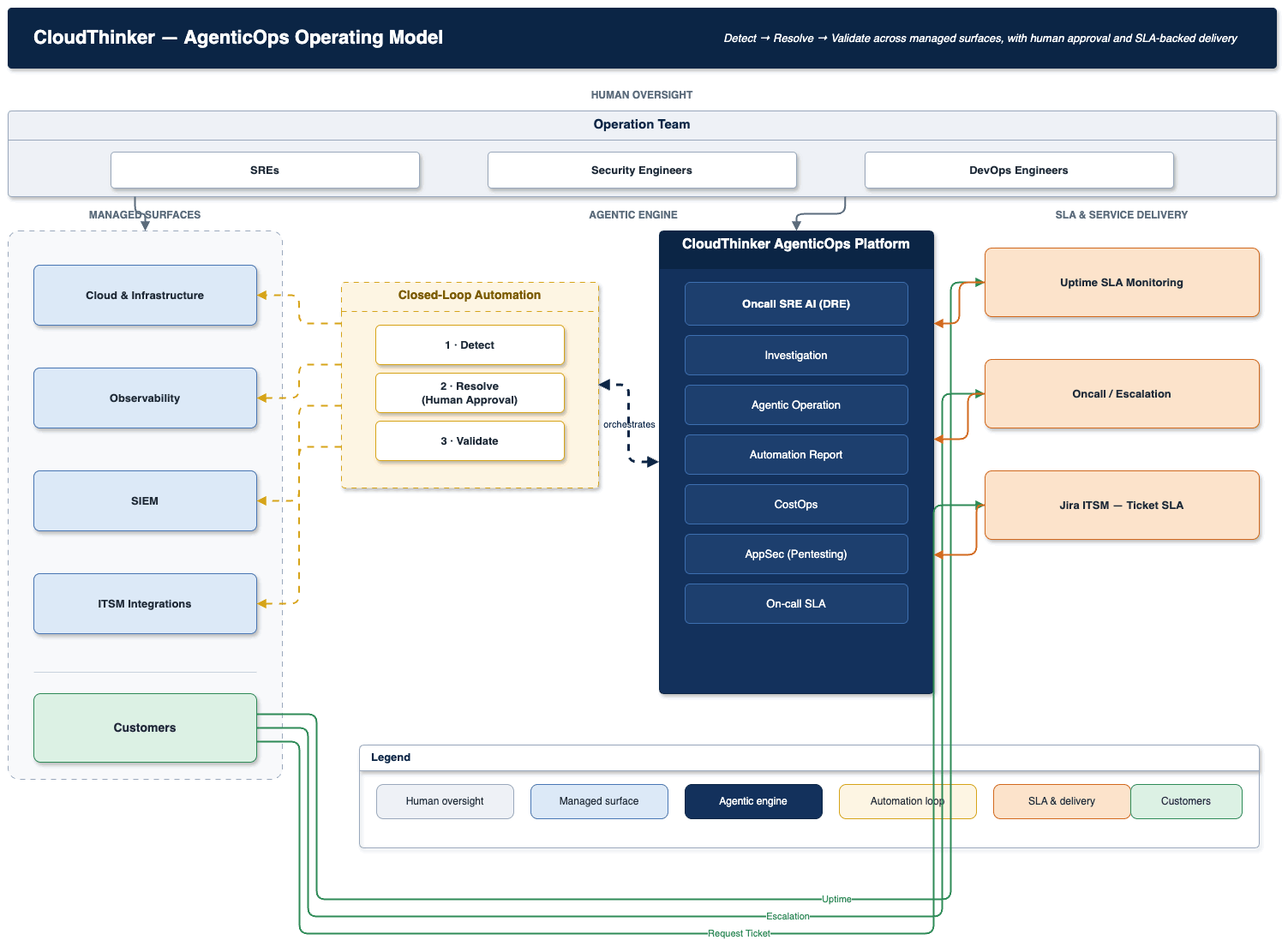Select the CostOps module

pos(796,504)
